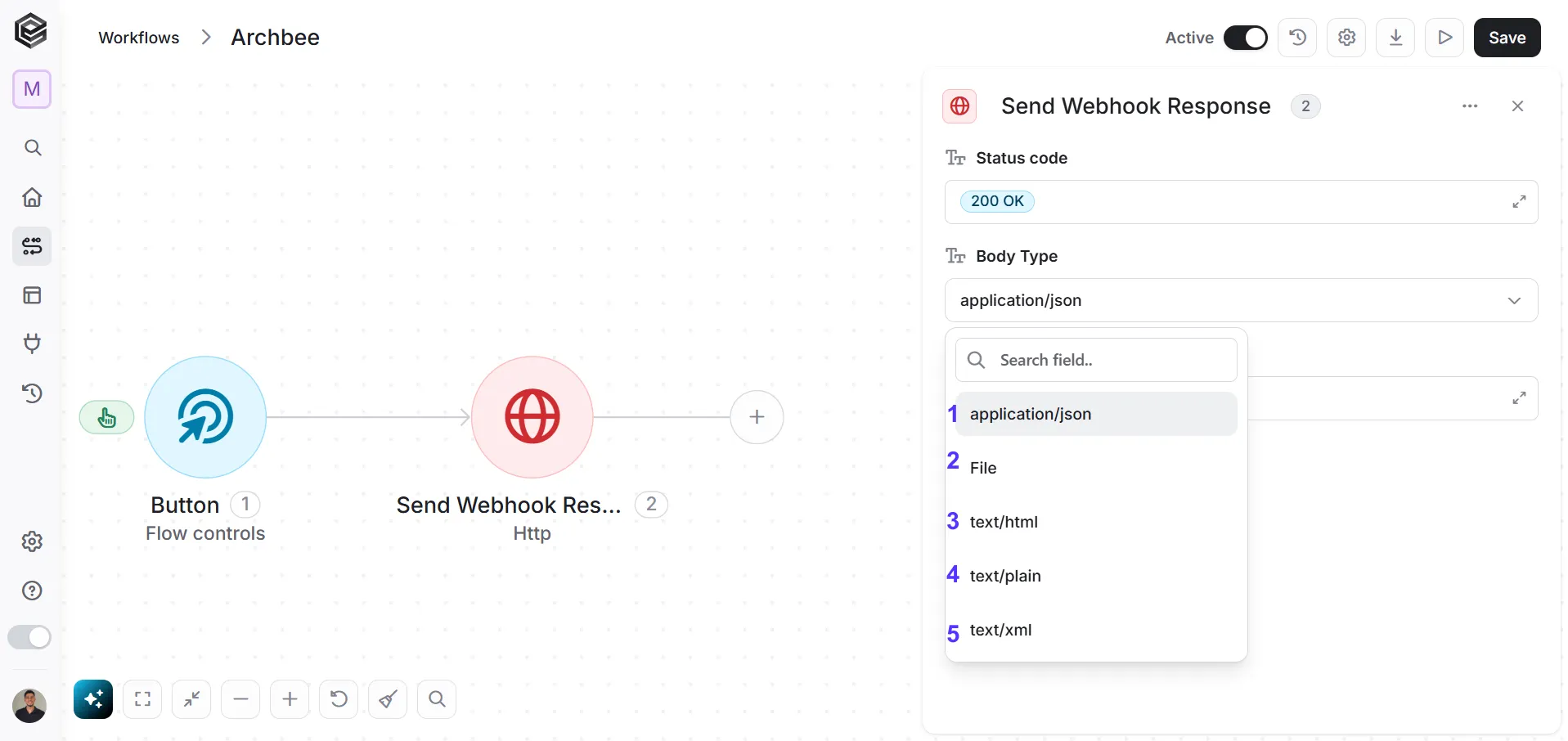
Task: Open version history icon in top bar
Action: coord(1297,38)
